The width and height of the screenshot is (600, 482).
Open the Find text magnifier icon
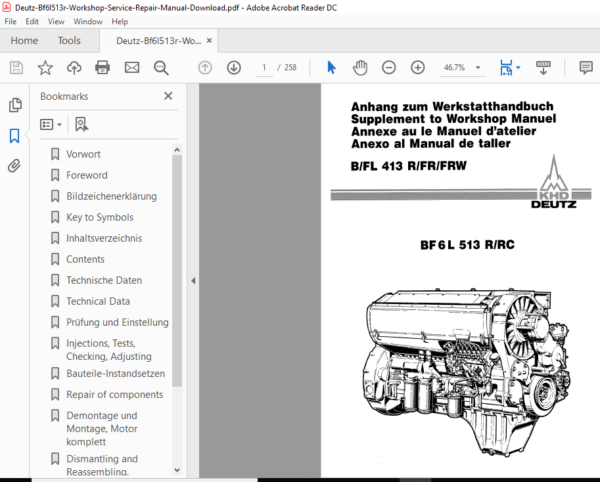[x=161, y=68]
